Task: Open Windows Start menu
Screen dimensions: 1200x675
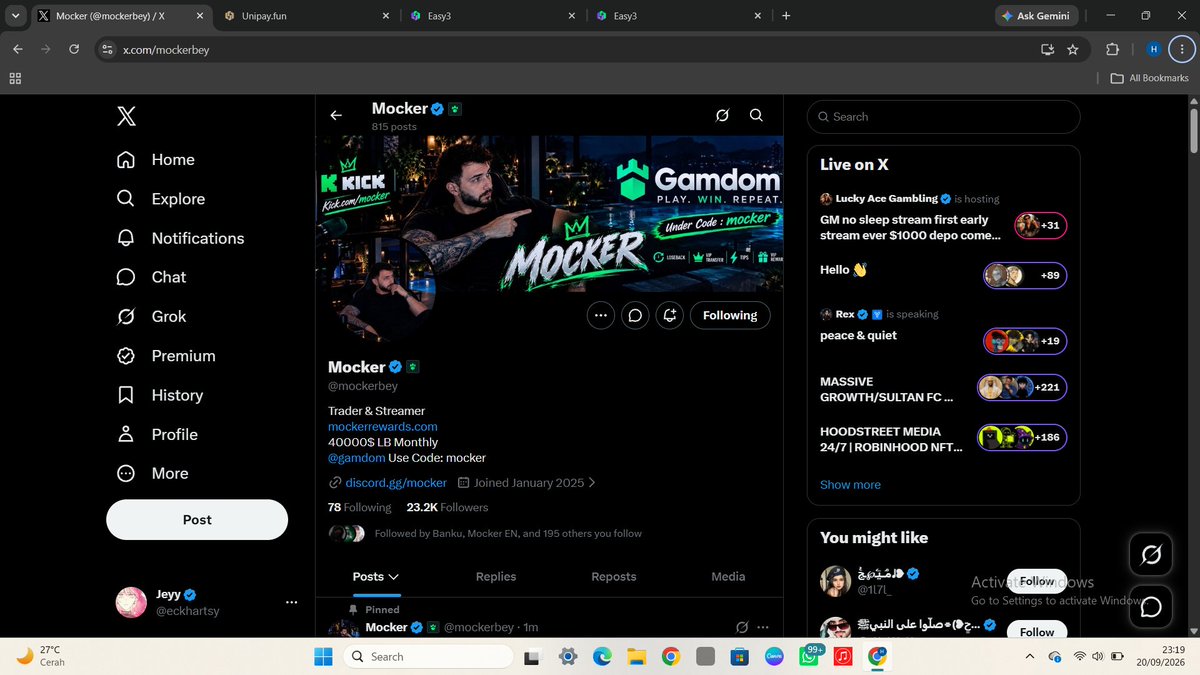Action: click(x=324, y=656)
